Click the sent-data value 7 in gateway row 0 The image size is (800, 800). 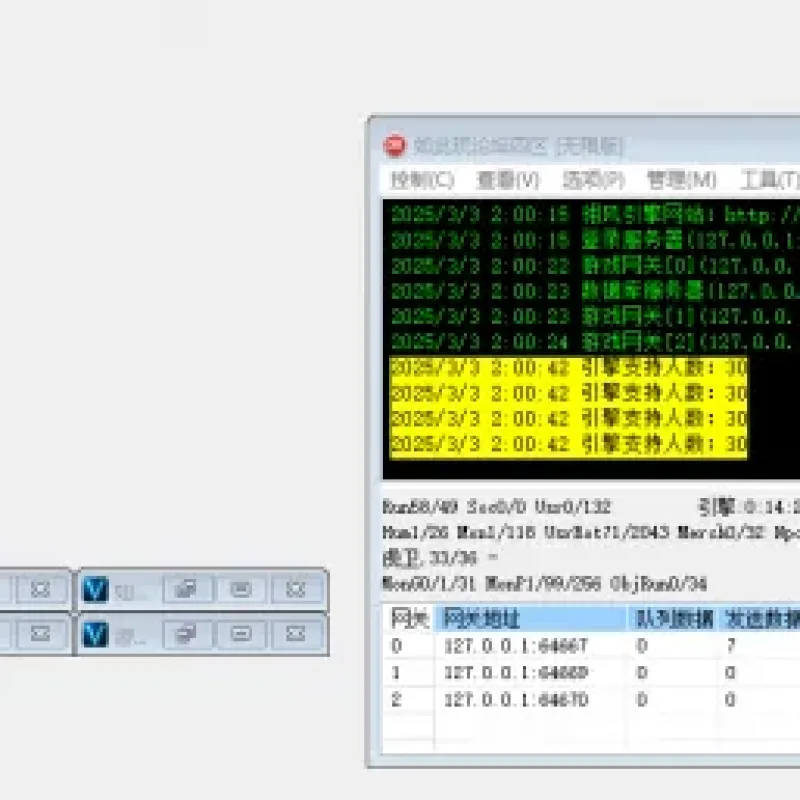[731, 646]
